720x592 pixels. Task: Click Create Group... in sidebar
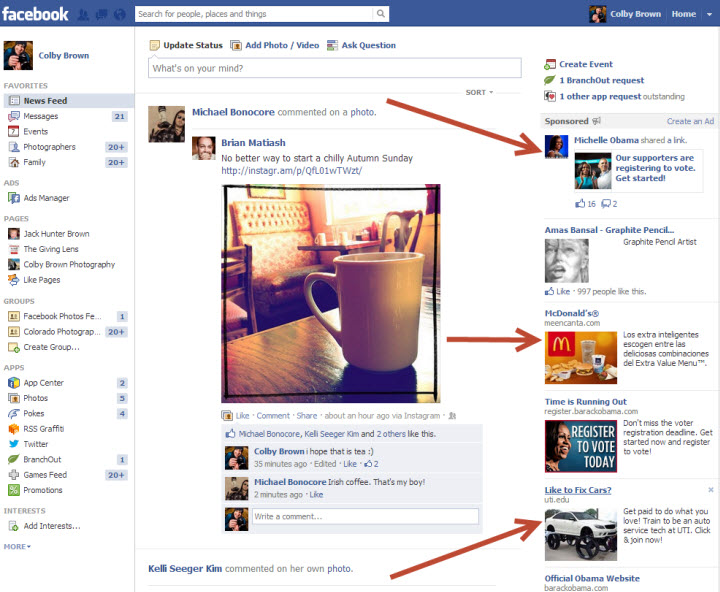click(51, 347)
